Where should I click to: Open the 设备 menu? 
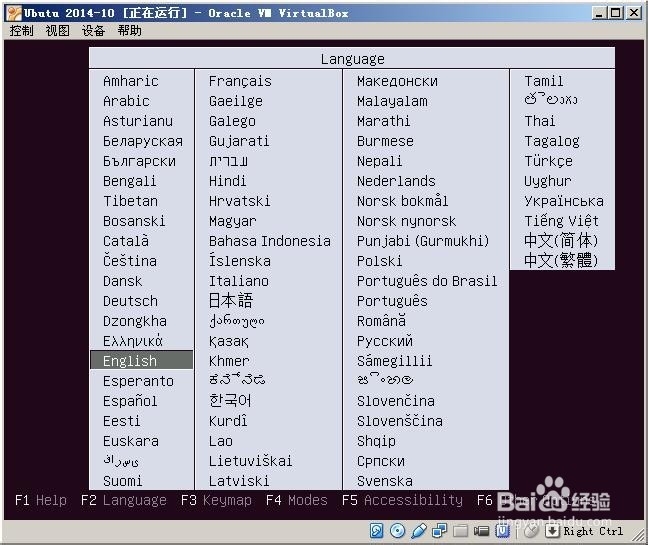[x=93, y=31]
